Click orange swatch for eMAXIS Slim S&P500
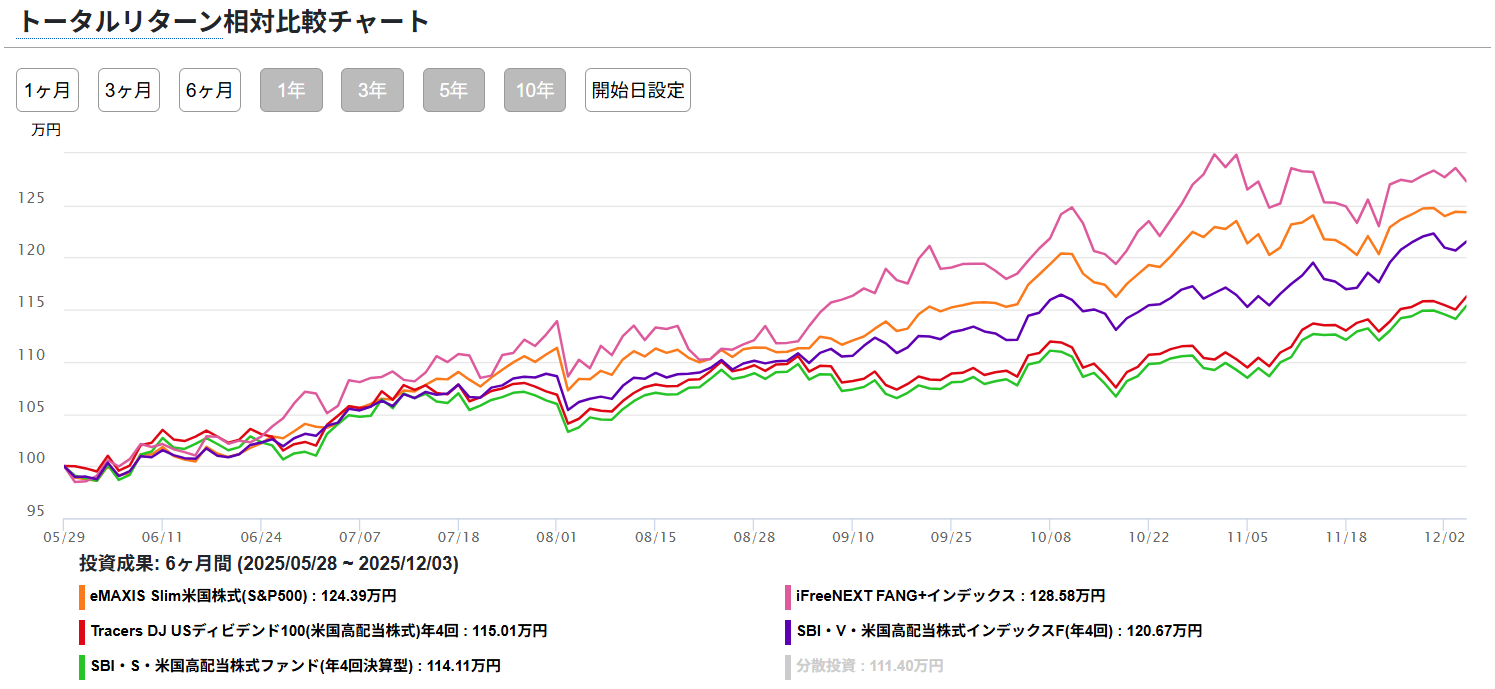 [82, 596]
